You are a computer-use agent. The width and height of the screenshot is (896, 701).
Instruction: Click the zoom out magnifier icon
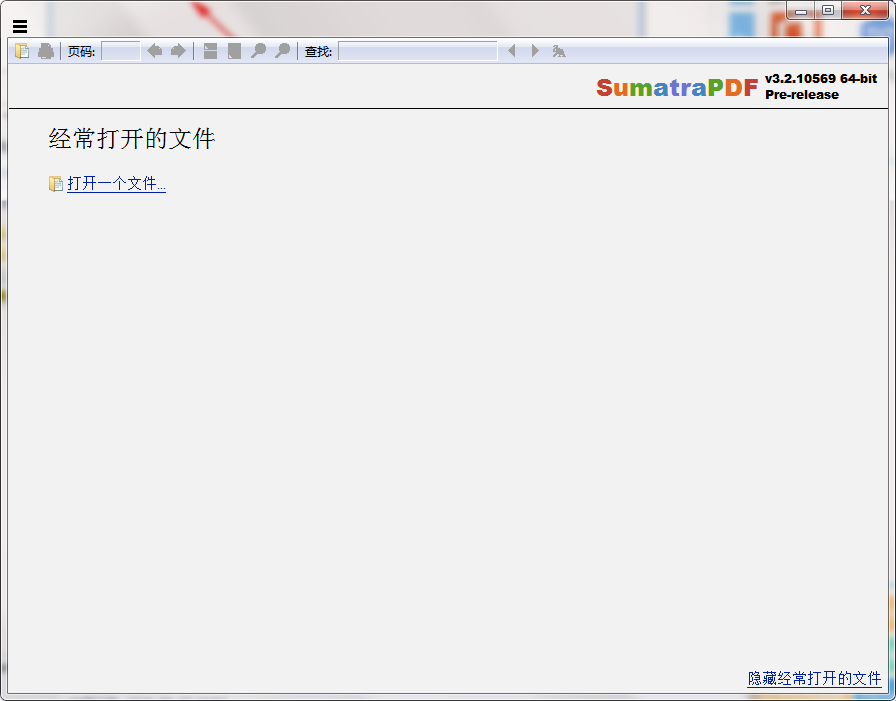(x=258, y=51)
